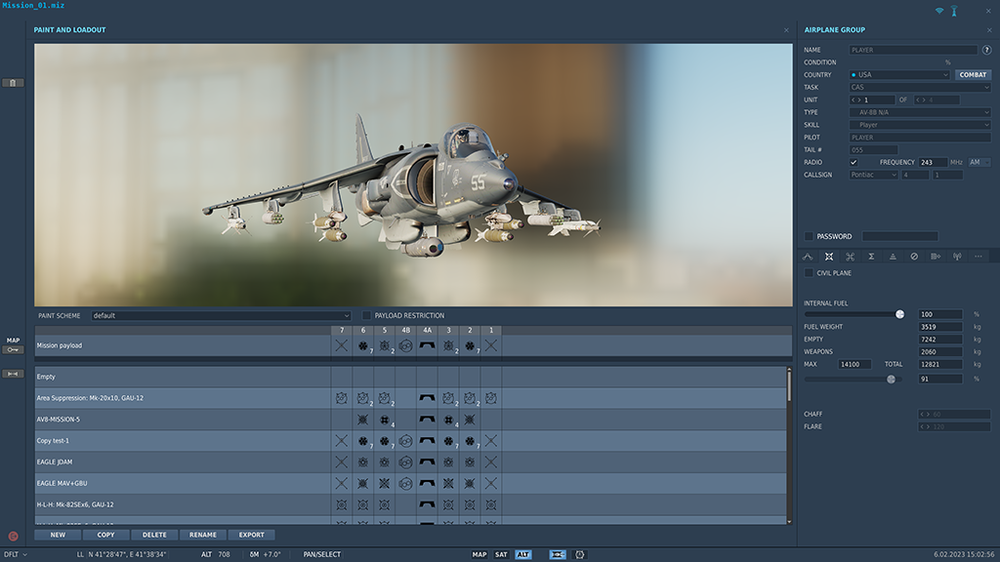Click the EXPORT payload button

pyautogui.click(x=251, y=535)
